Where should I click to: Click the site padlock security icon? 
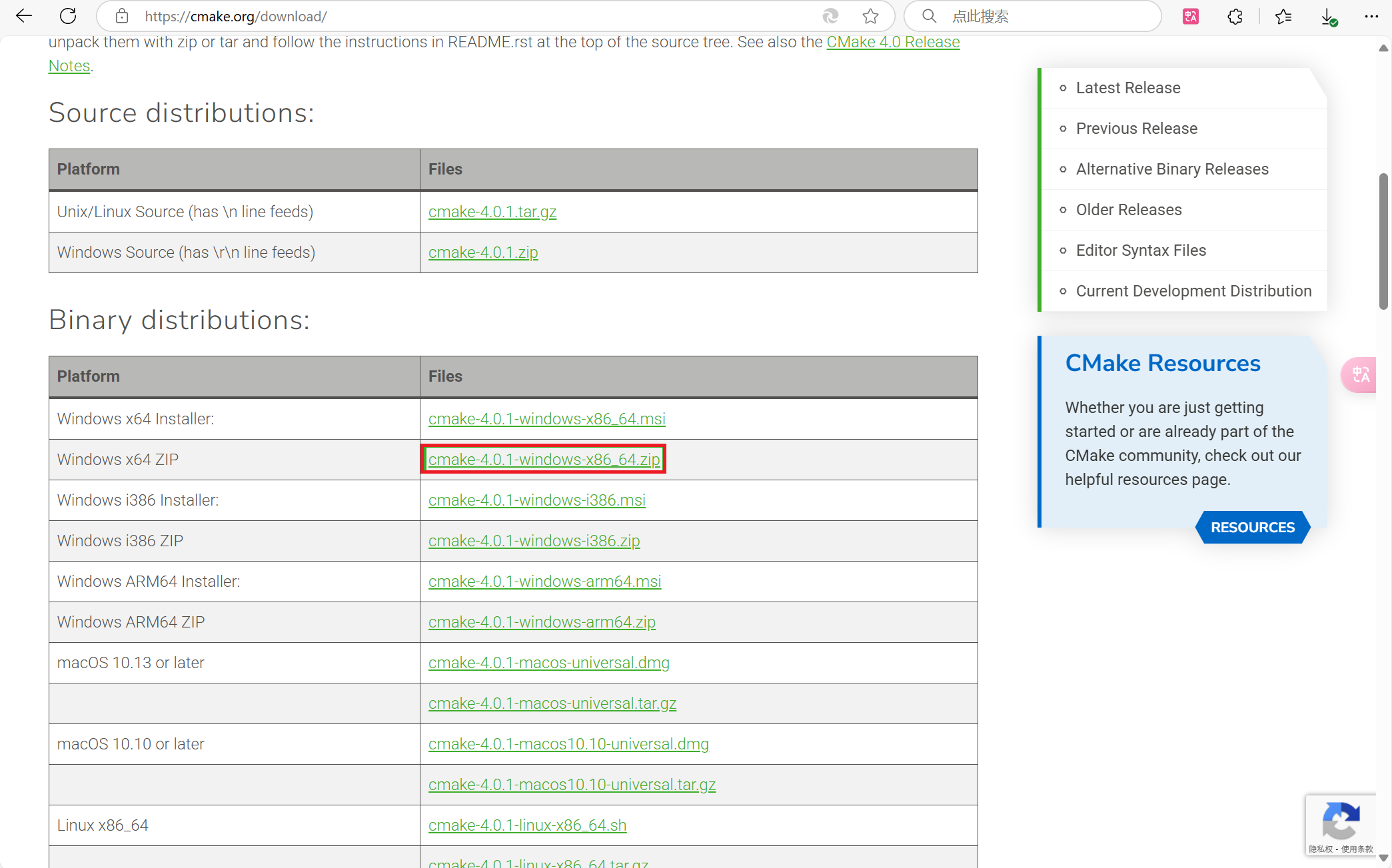[x=121, y=16]
